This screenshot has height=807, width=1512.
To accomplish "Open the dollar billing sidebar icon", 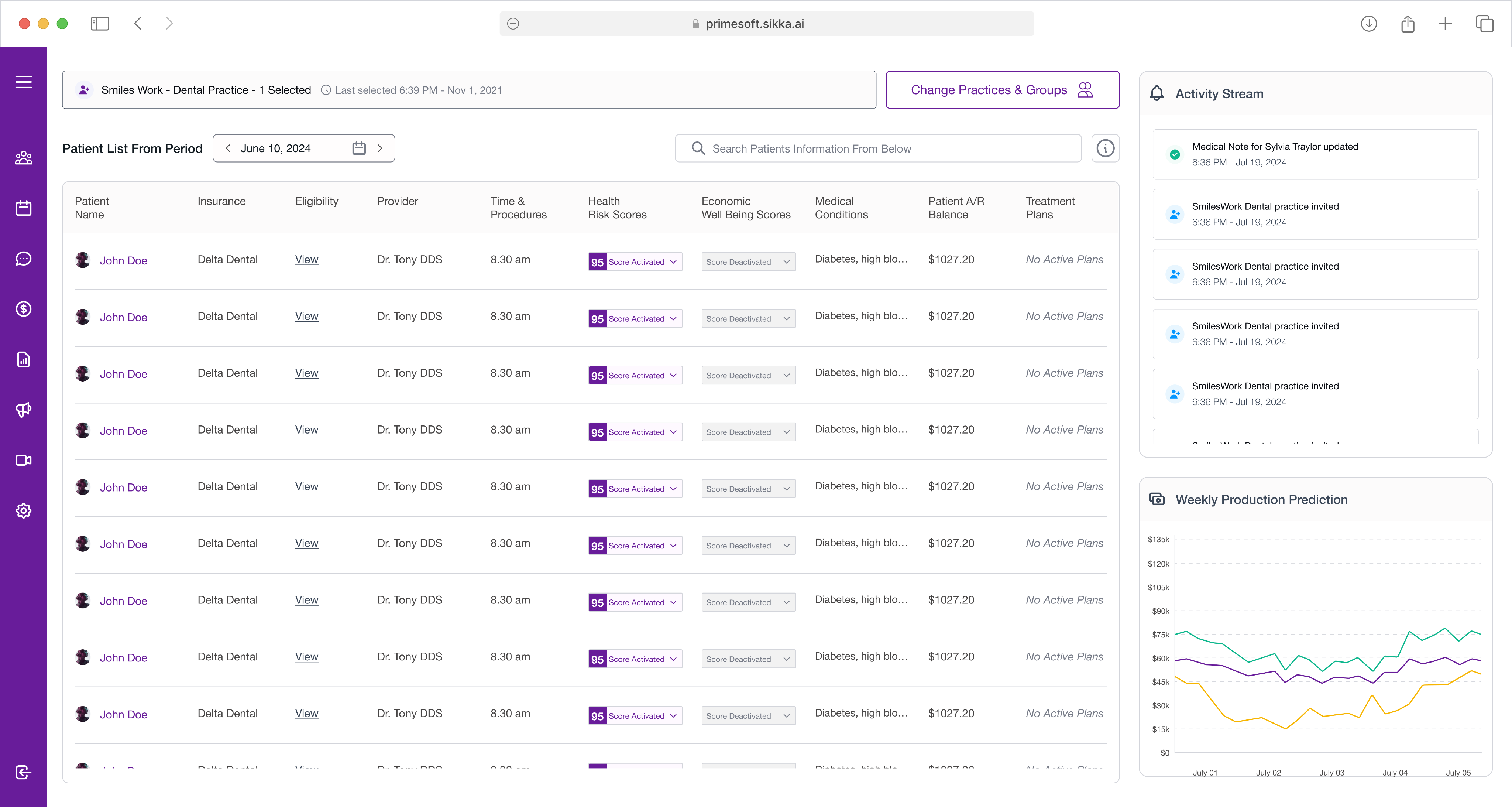I will pyautogui.click(x=24, y=309).
